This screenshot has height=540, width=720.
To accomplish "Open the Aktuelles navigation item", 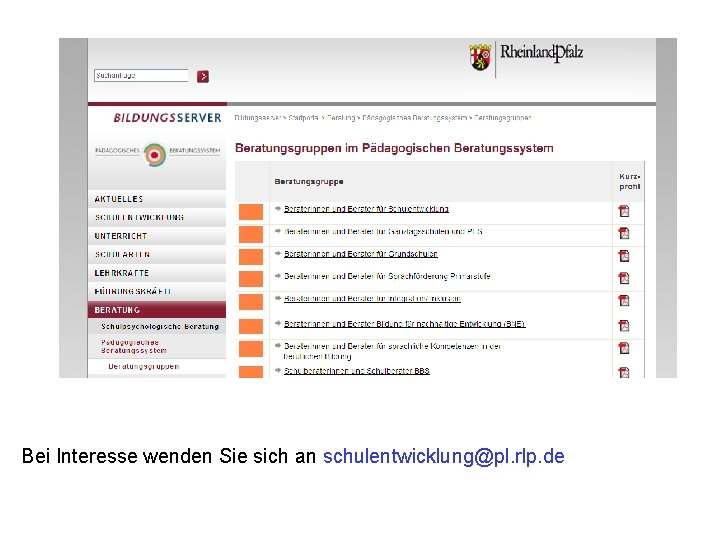I will pyautogui.click(x=157, y=199).
